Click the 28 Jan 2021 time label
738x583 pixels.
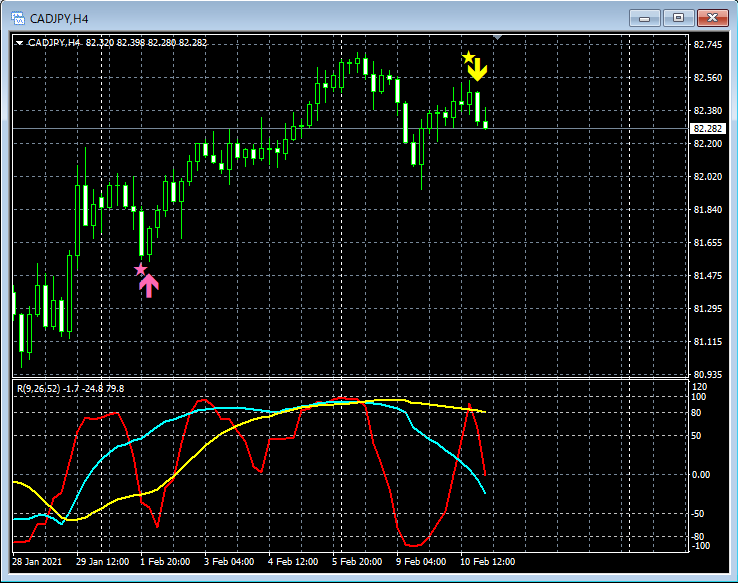[37, 562]
